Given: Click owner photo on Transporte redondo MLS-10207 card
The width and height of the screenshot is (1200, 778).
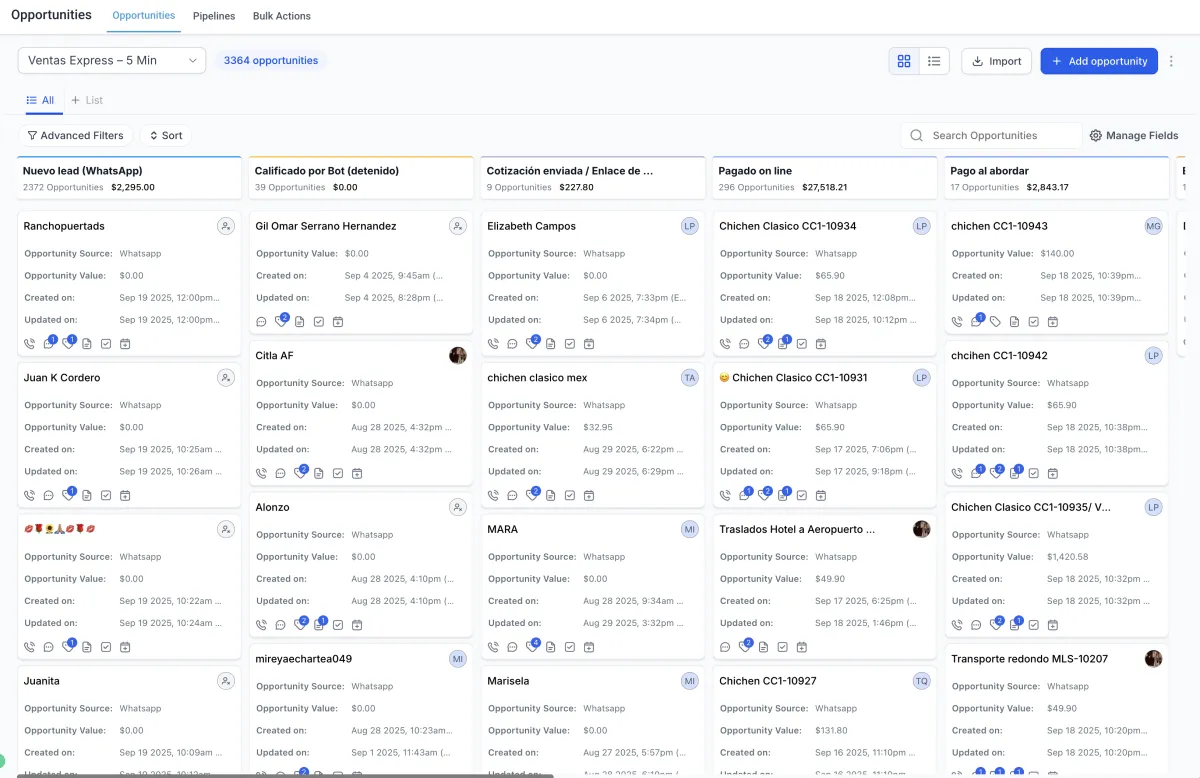Looking at the screenshot, I should pos(1154,659).
